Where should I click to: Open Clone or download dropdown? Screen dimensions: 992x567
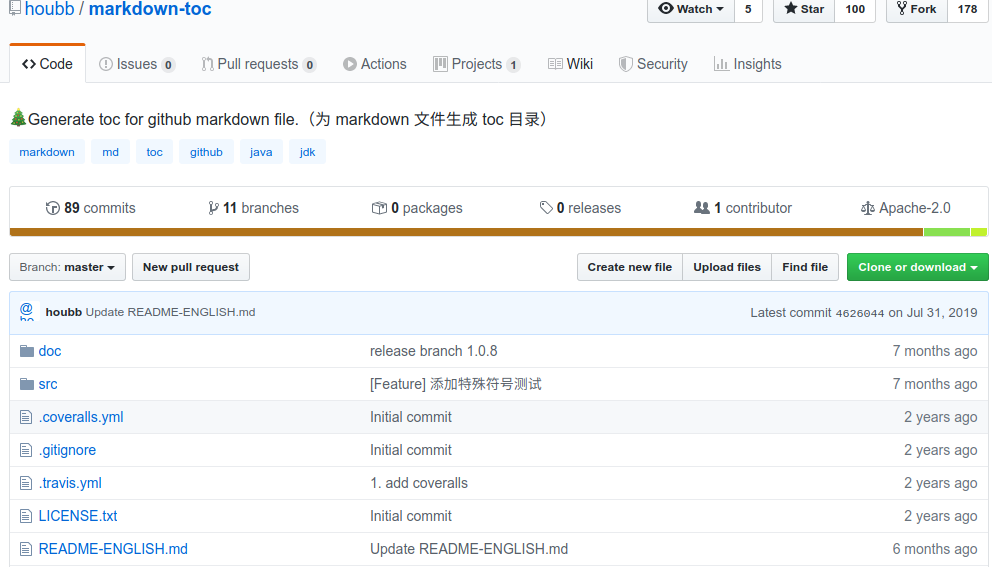click(917, 267)
